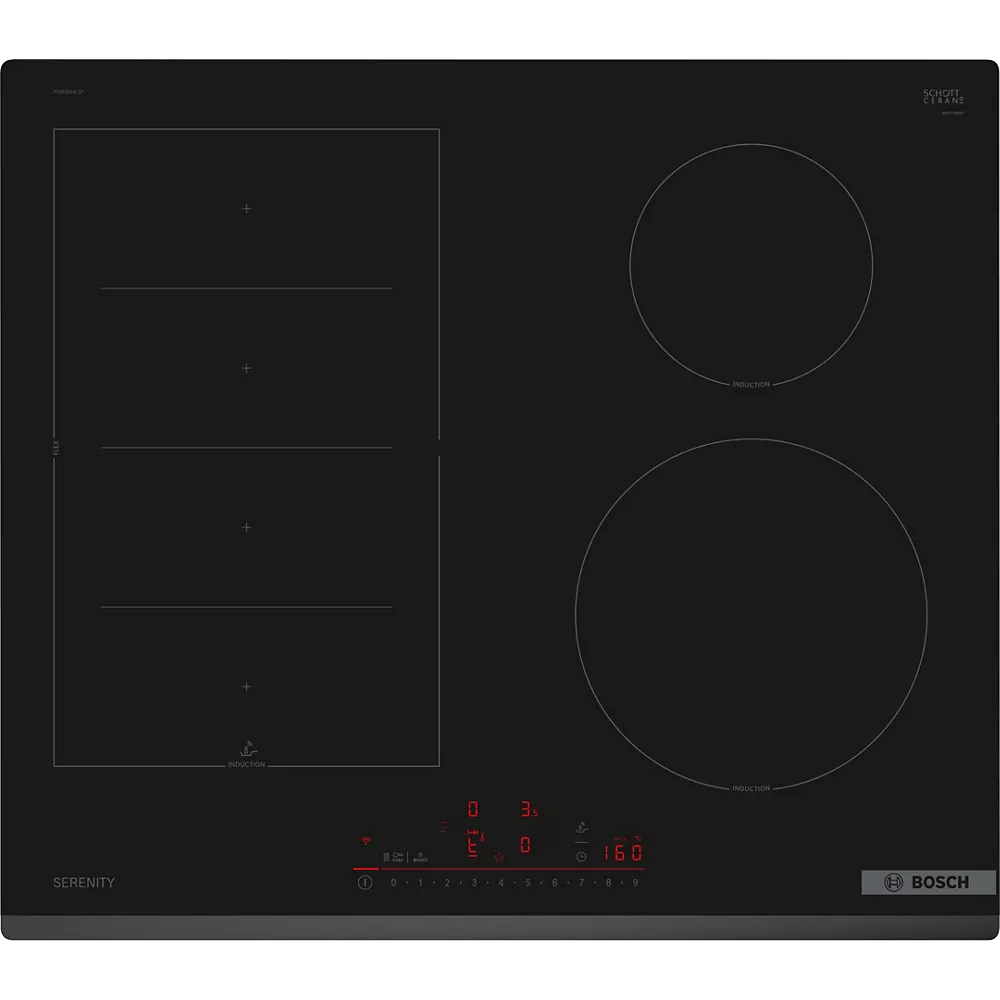This screenshot has height=1000, width=1000.
Task: Toggle the move-mode arrow symbol
Action: [x=473, y=832]
